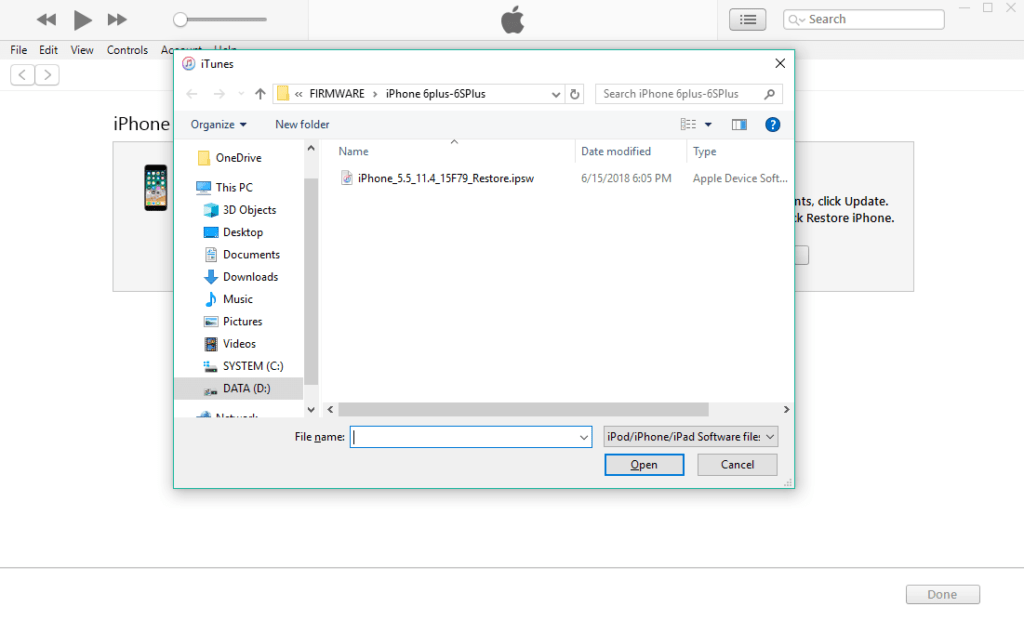Click the magnifier icon in dialog search
The height and width of the screenshot is (620, 1024).
coord(770,94)
